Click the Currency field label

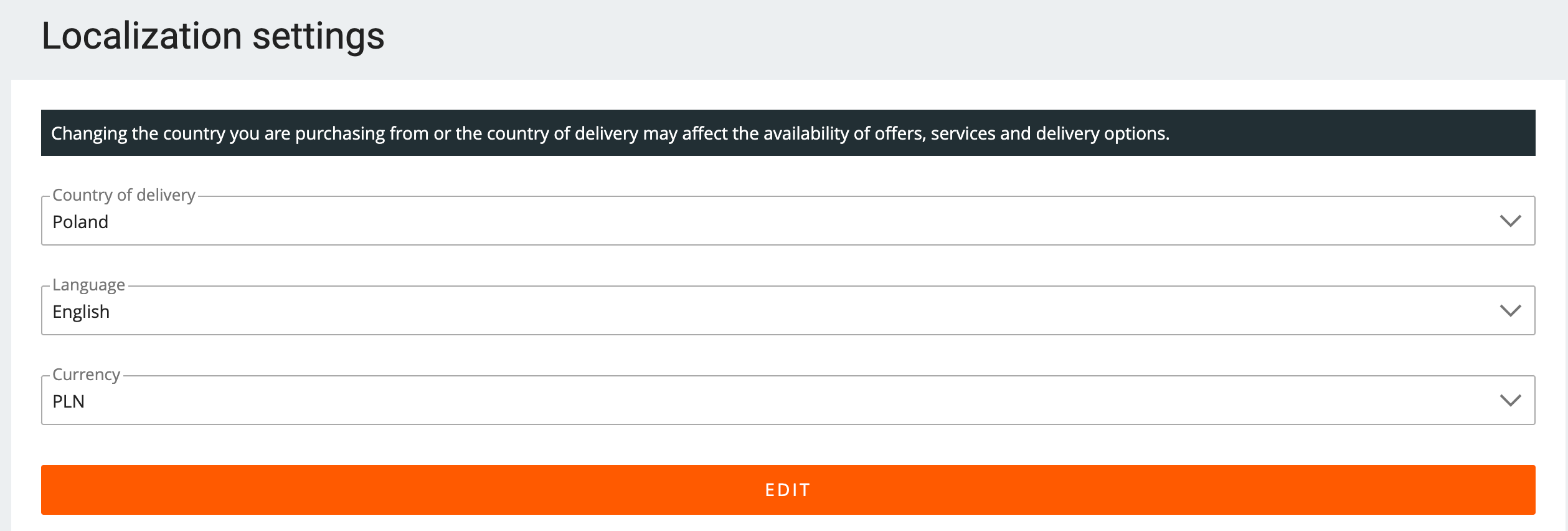(x=86, y=375)
